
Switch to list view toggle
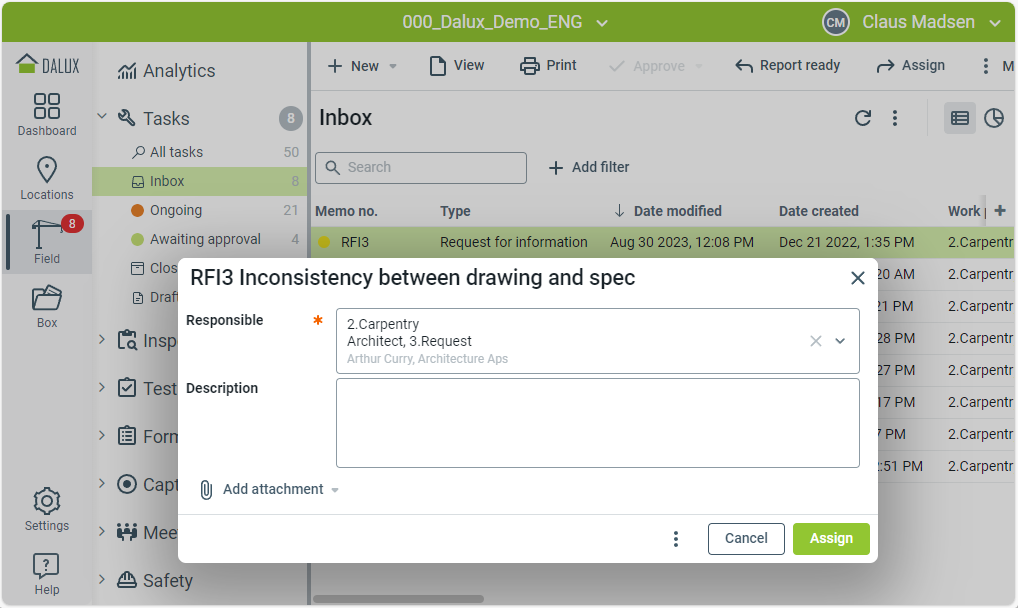tap(960, 118)
